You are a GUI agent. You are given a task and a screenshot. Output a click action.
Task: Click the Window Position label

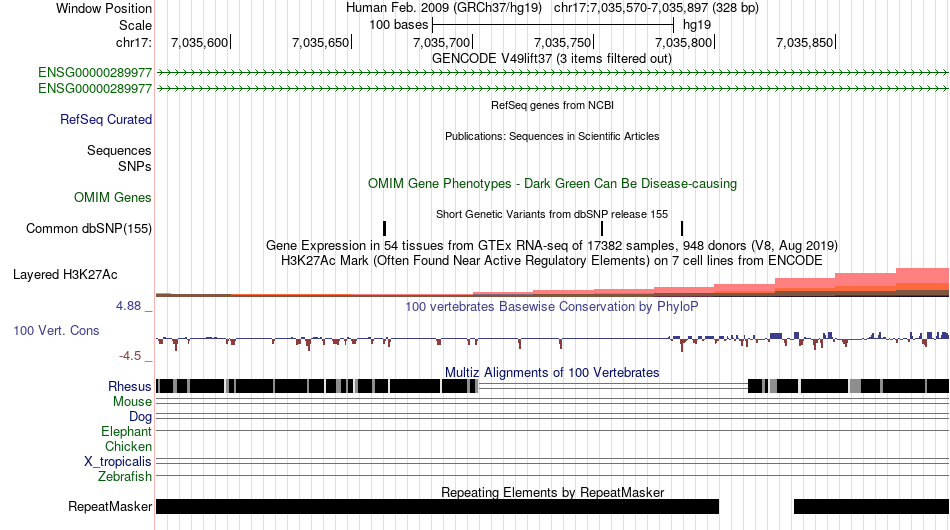click(x=104, y=8)
